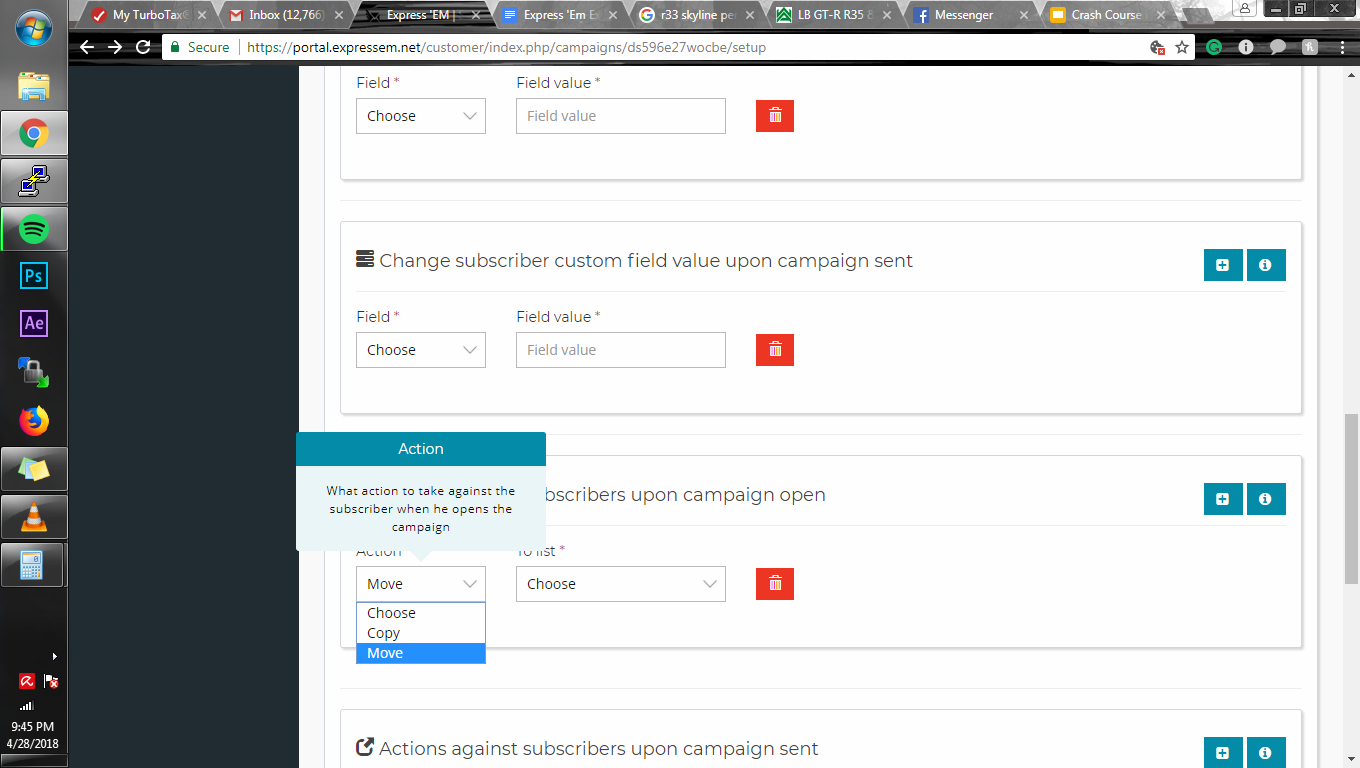Add a row to 'upon campaign open' actions
1360x768 pixels.
1223,499
